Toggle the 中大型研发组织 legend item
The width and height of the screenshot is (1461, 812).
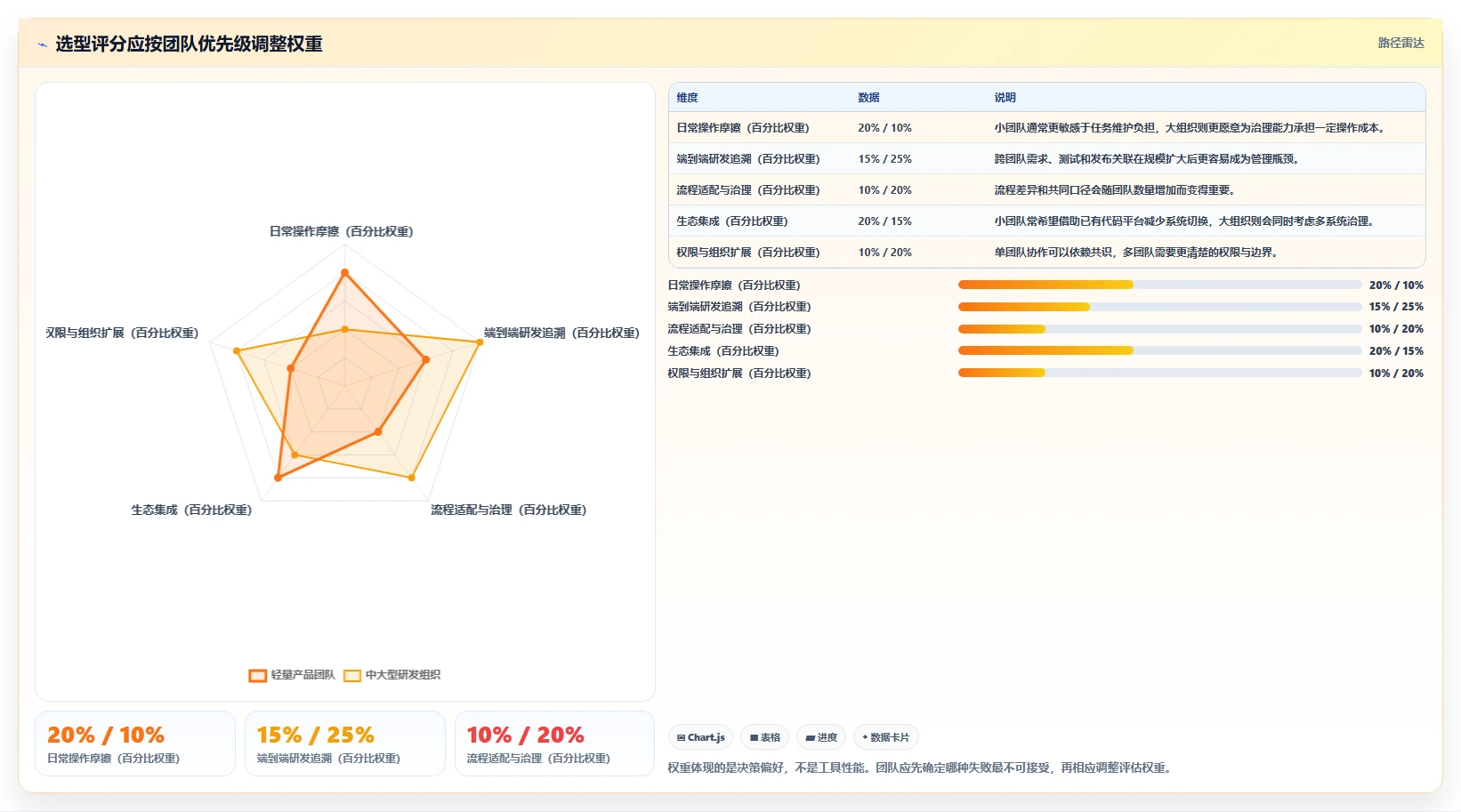pyautogui.click(x=392, y=675)
